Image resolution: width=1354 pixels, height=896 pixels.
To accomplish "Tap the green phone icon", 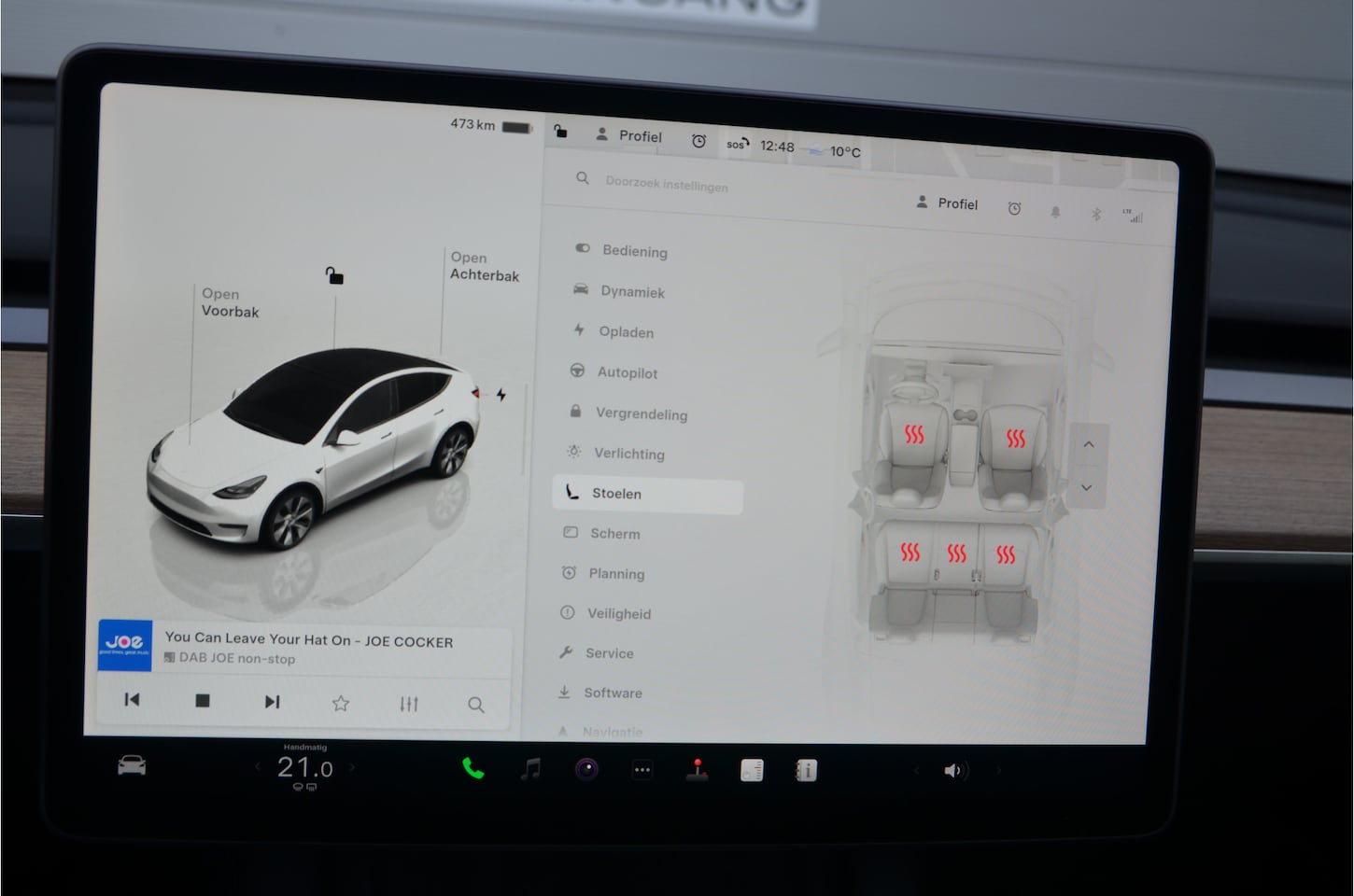I will 473,769.
